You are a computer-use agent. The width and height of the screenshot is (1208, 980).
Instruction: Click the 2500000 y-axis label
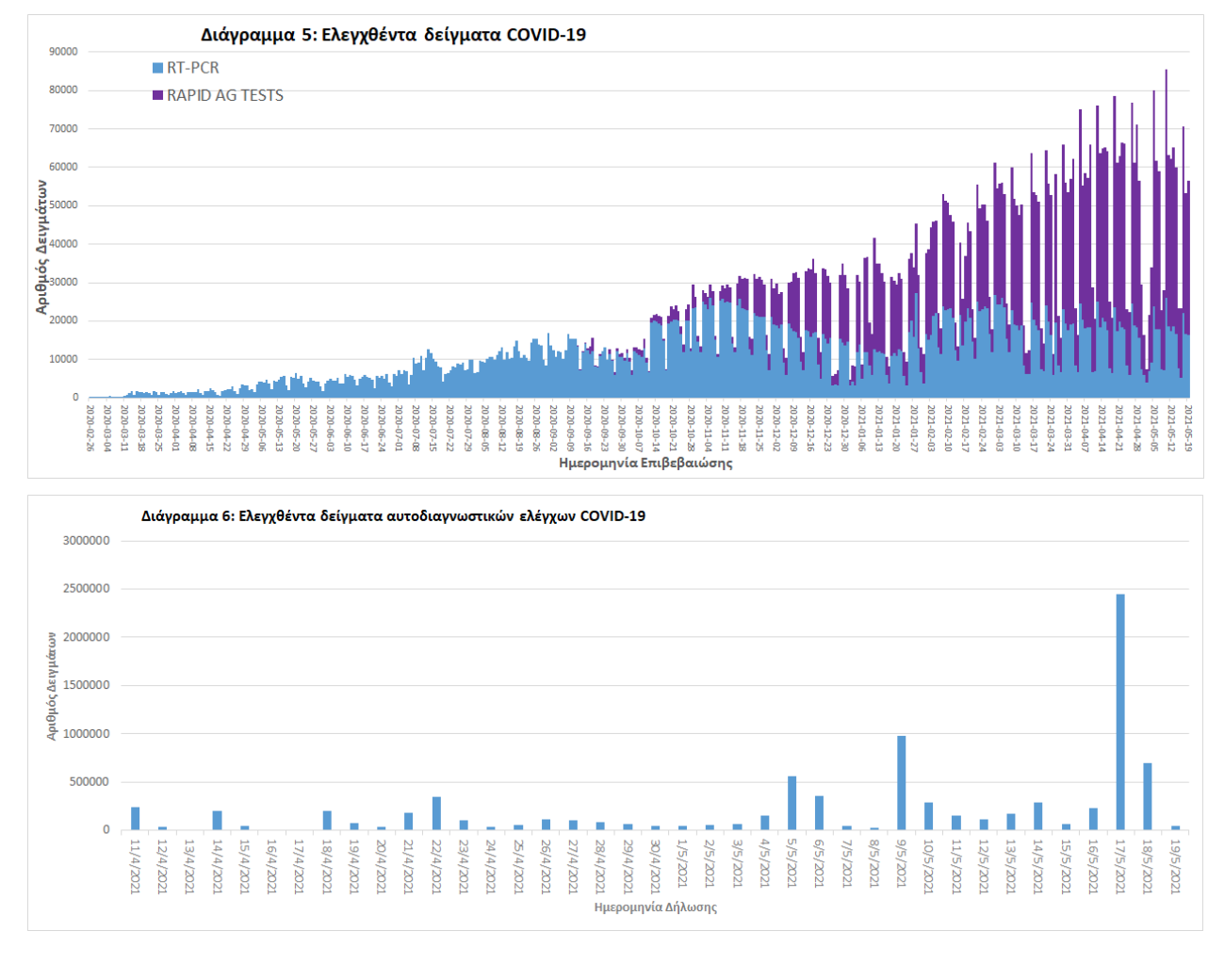tap(86, 589)
